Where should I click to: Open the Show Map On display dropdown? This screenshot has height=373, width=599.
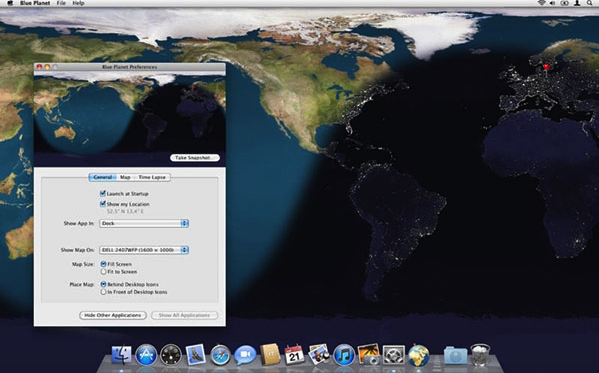(144, 250)
